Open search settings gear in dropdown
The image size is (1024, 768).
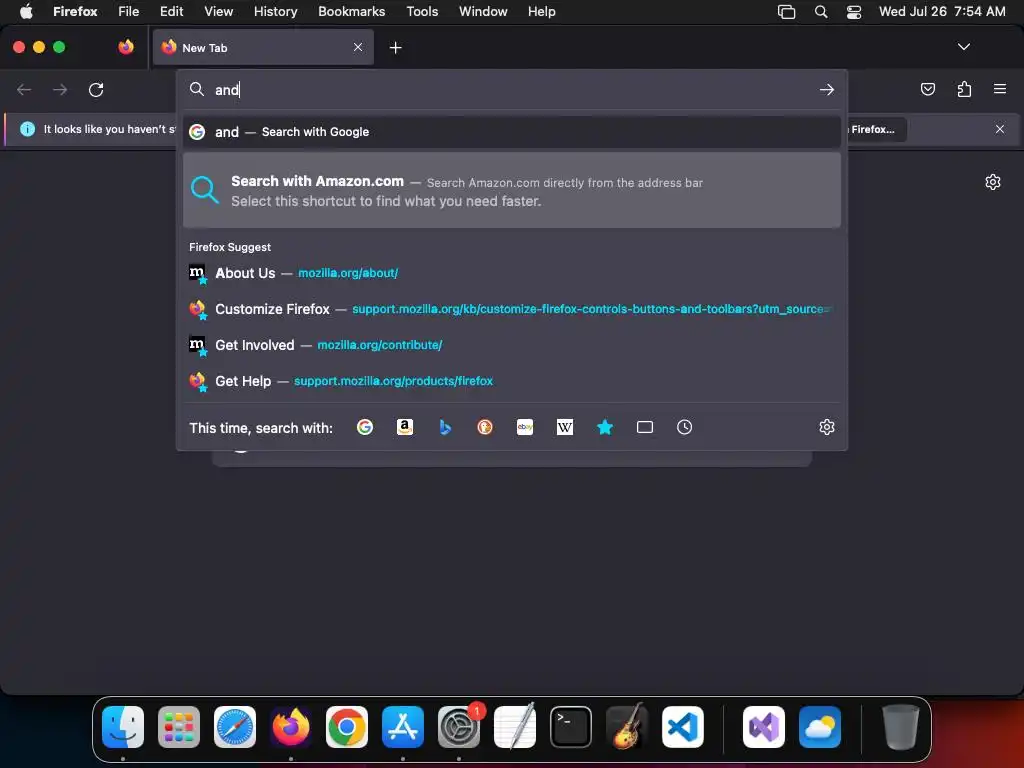827,427
